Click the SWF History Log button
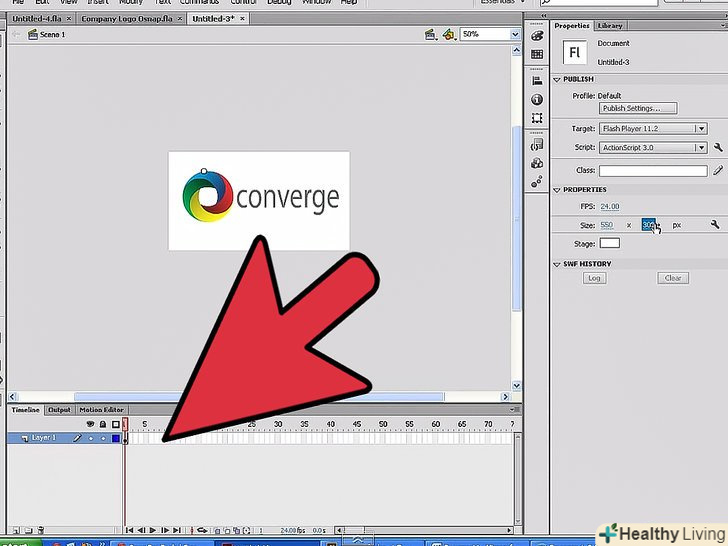This screenshot has height=546, width=728. click(x=595, y=278)
